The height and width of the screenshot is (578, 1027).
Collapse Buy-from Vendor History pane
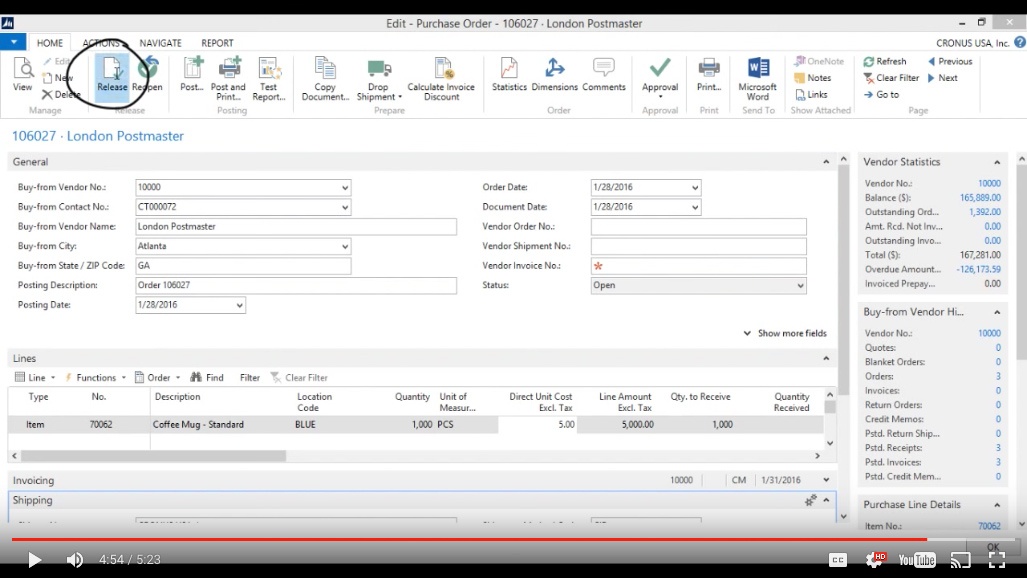[x=997, y=312]
